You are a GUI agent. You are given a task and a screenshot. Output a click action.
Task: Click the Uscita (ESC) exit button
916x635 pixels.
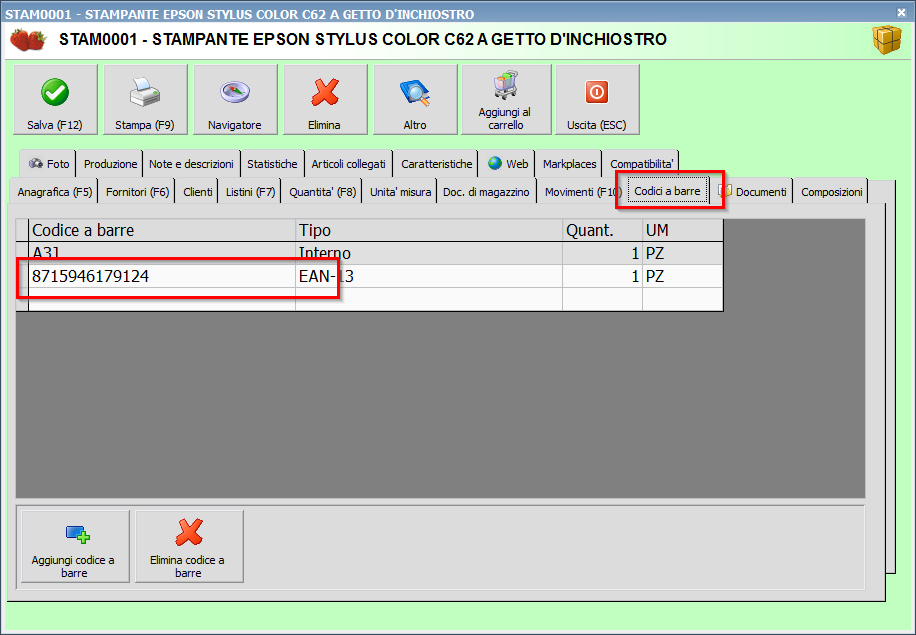click(x=597, y=100)
